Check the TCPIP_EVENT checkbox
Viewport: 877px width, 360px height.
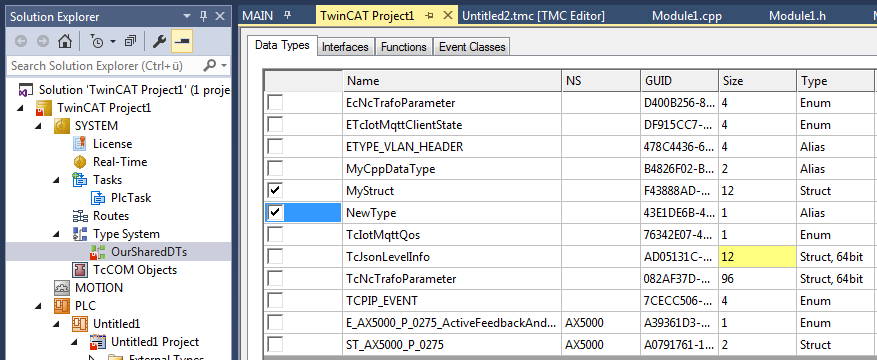point(275,300)
